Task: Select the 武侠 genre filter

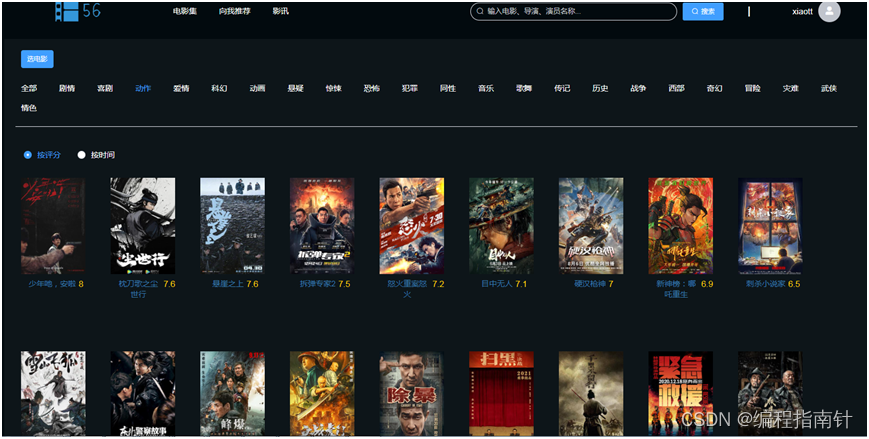Action: click(x=829, y=88)
